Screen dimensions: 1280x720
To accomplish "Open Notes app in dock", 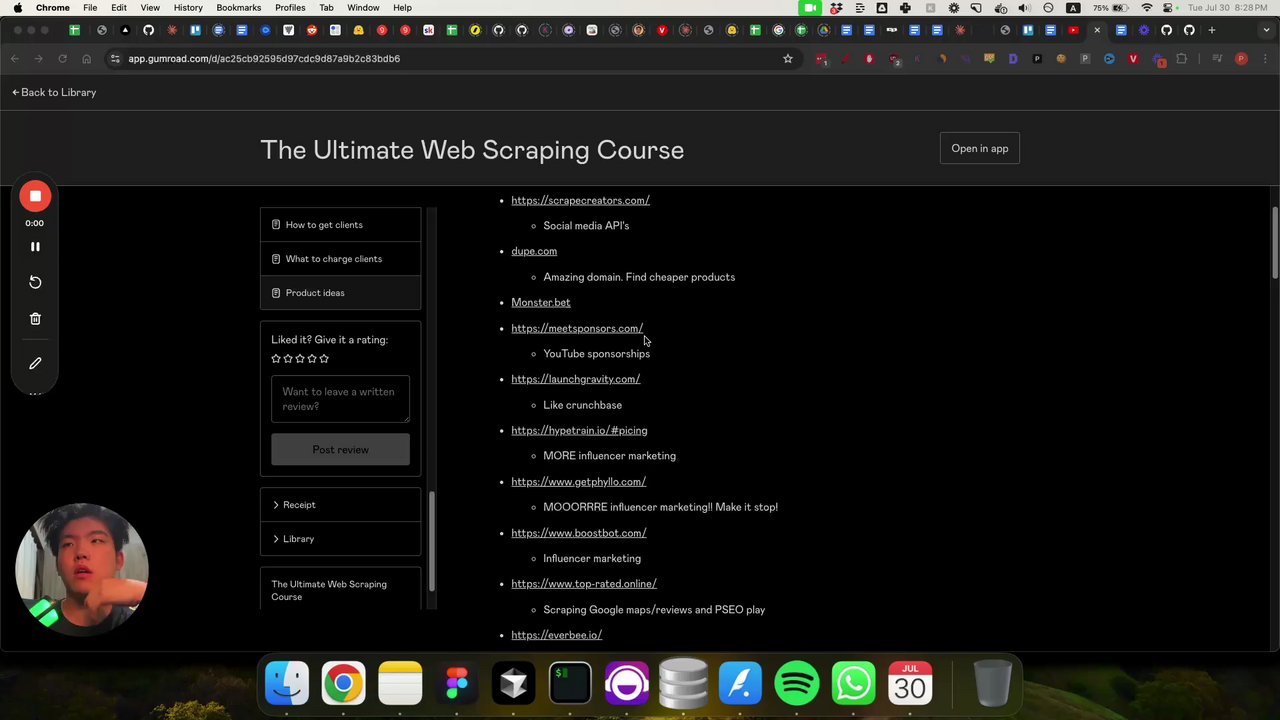I will point(400,684).
